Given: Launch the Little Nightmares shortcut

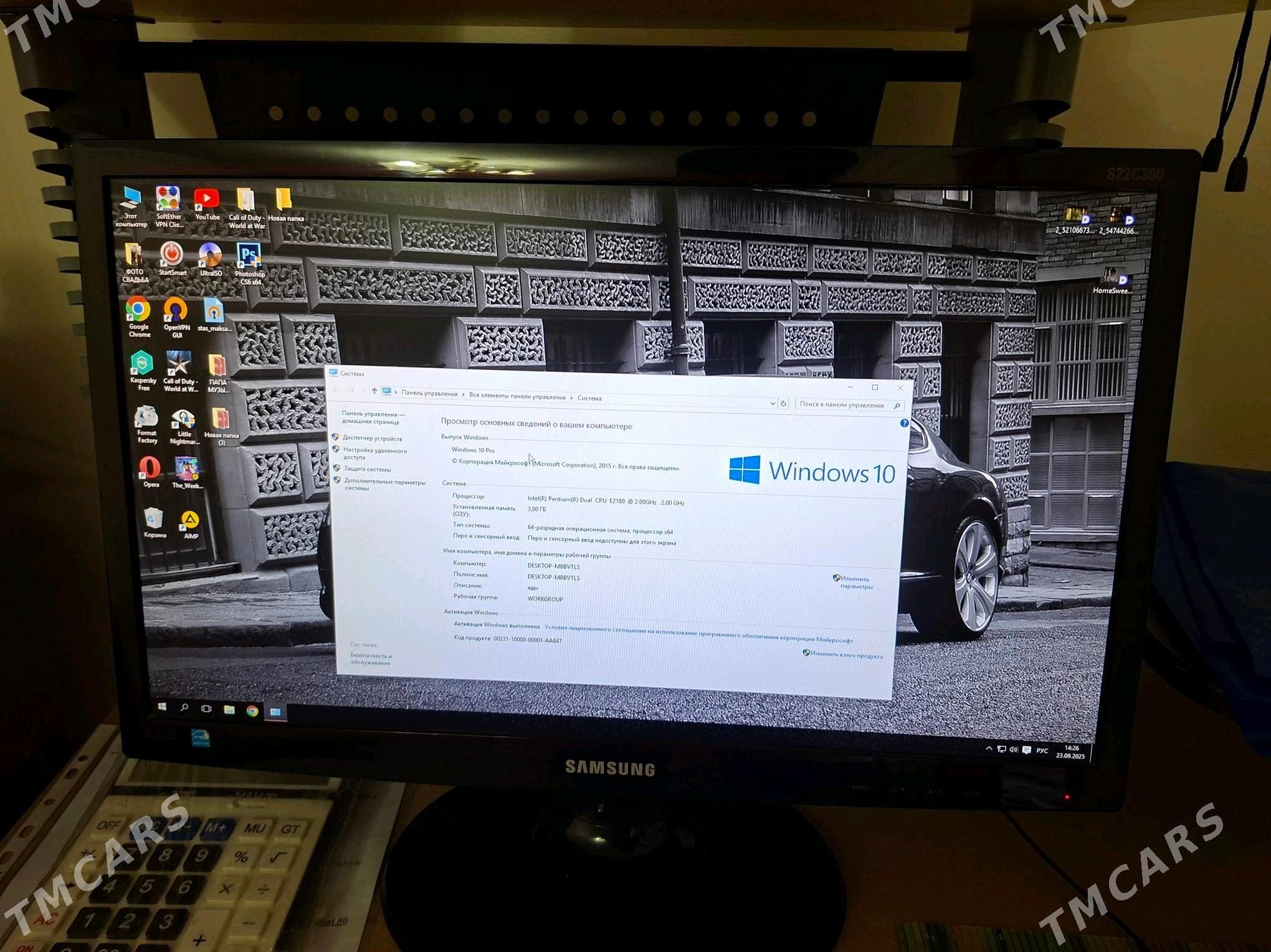Looking at the screenshot, I should pyautogui.click(x=184, y=427).
